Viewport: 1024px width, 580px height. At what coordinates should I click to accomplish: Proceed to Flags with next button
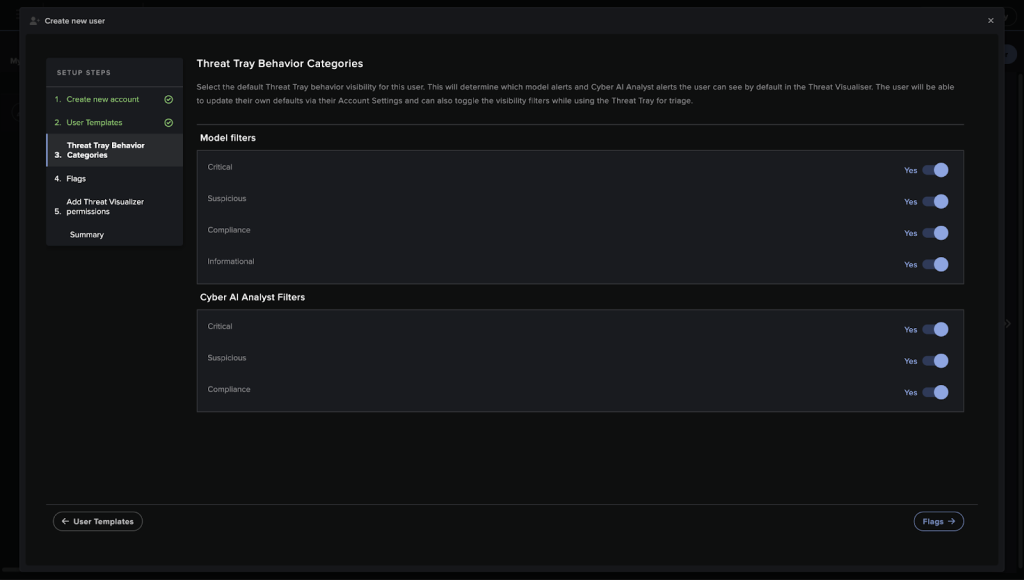click(x=938, y=521)
